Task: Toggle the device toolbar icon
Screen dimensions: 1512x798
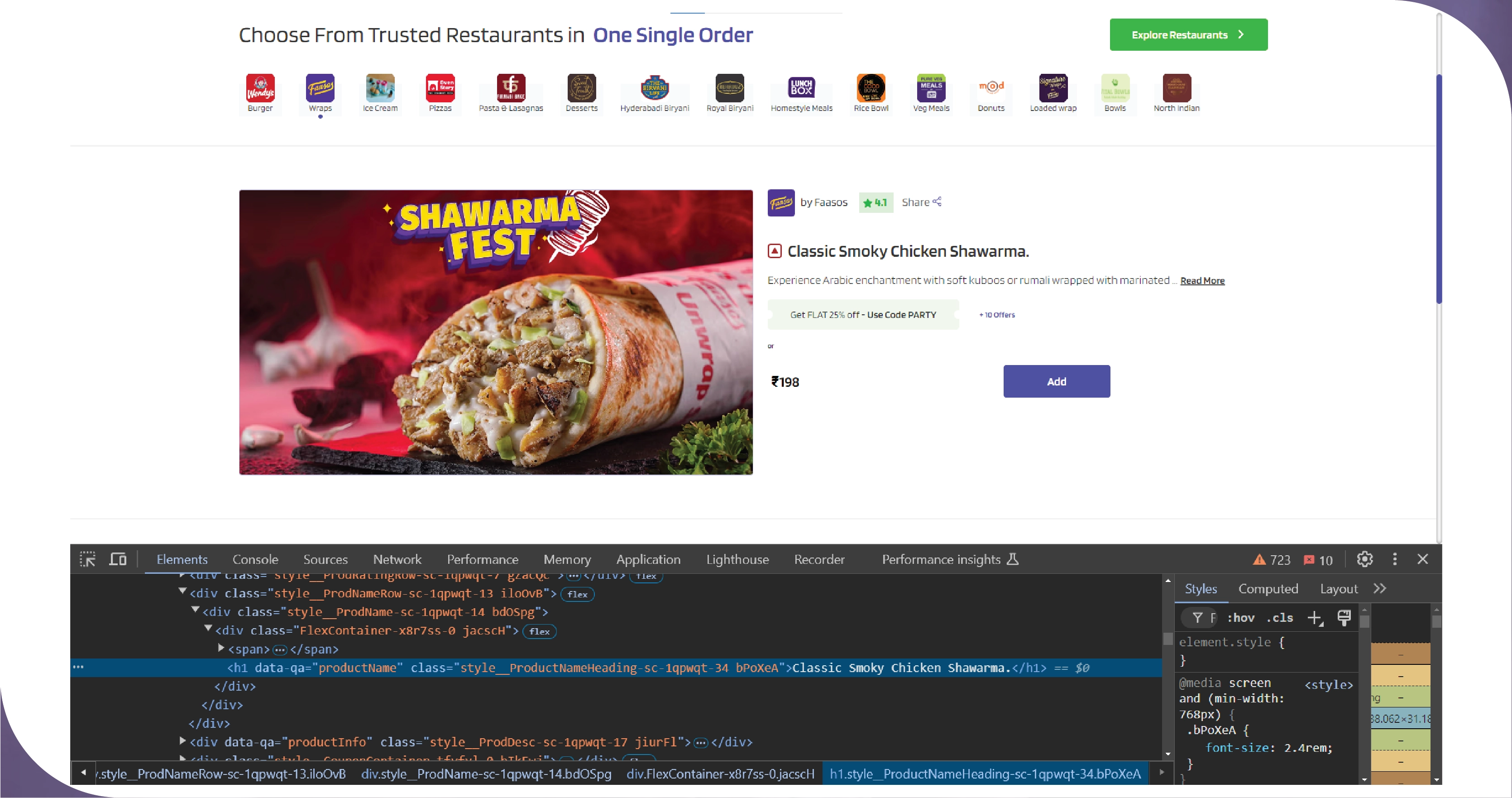Action: pos(118,559)
